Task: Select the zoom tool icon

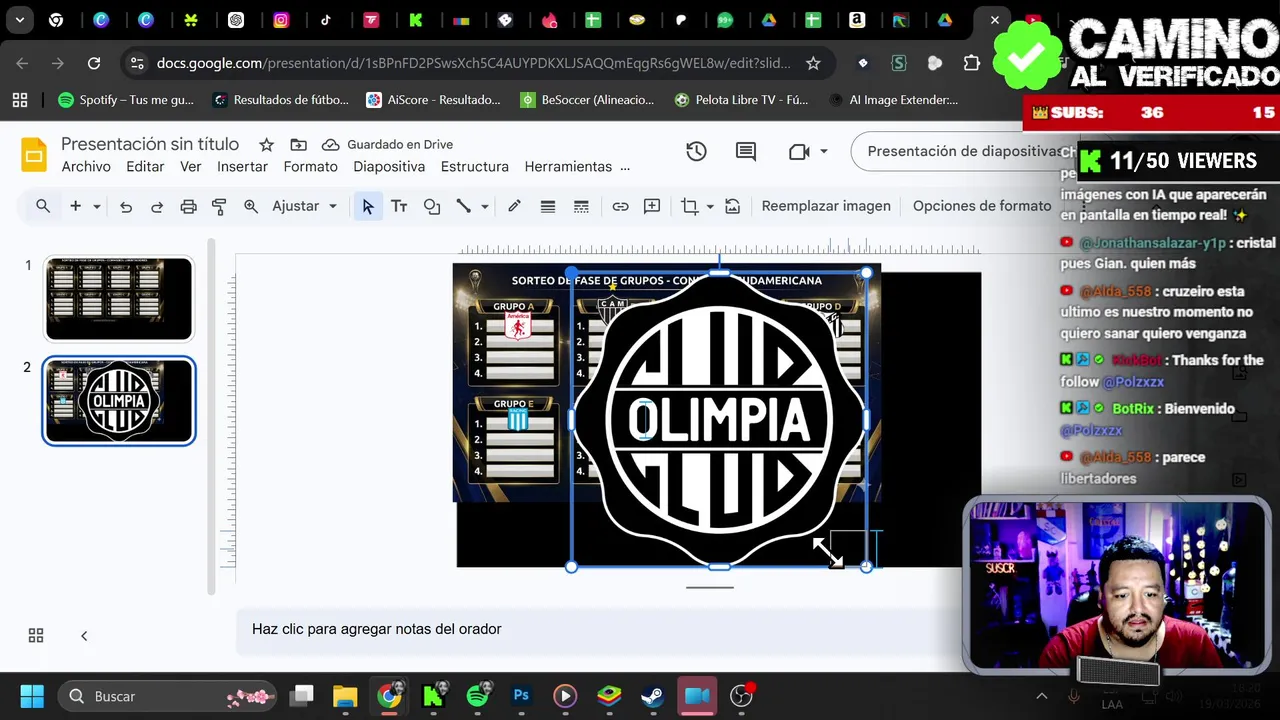Action: pos(251,207)
